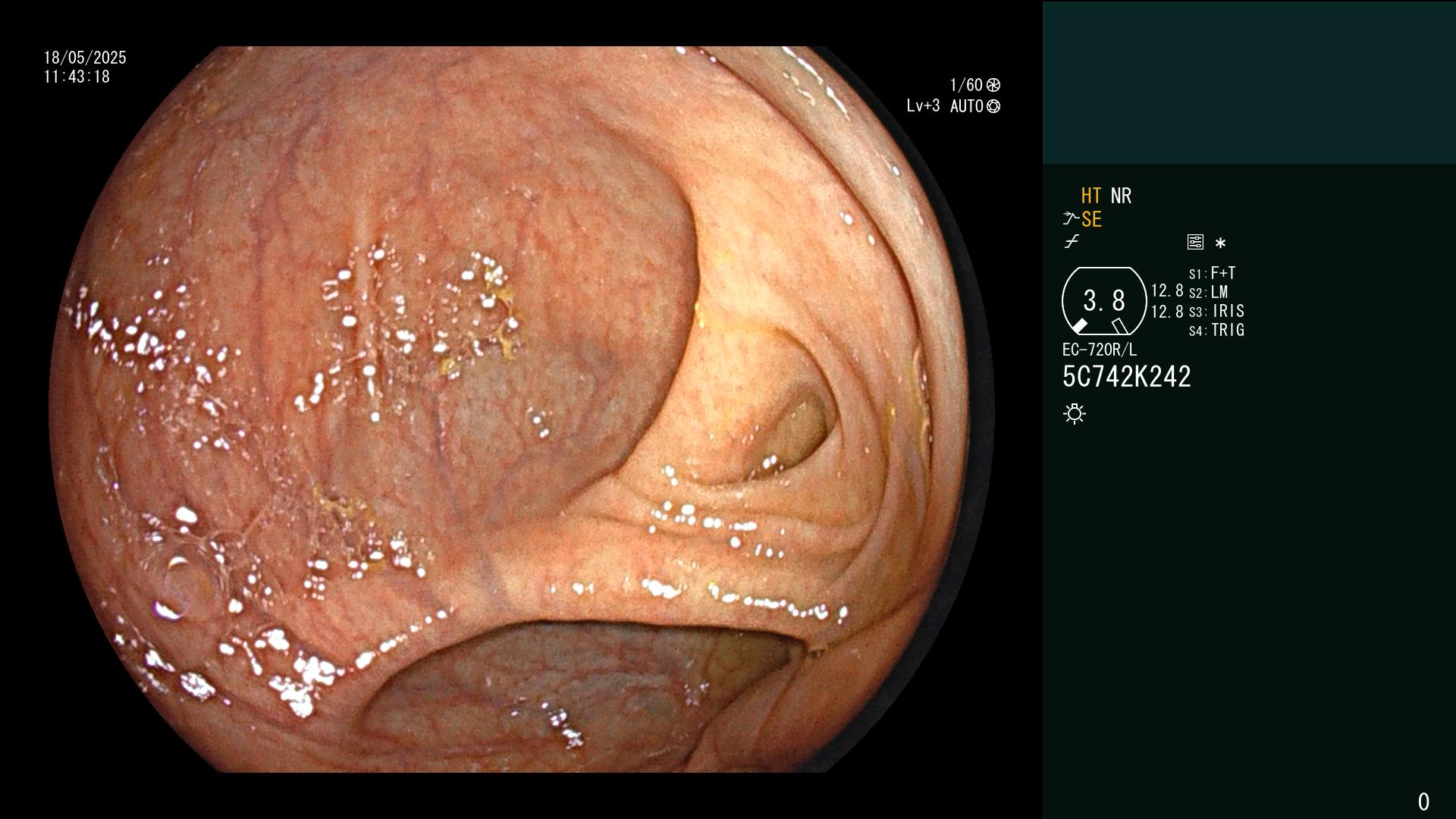
Task: Click the lamp light status icon
Action: [1075, 414]
